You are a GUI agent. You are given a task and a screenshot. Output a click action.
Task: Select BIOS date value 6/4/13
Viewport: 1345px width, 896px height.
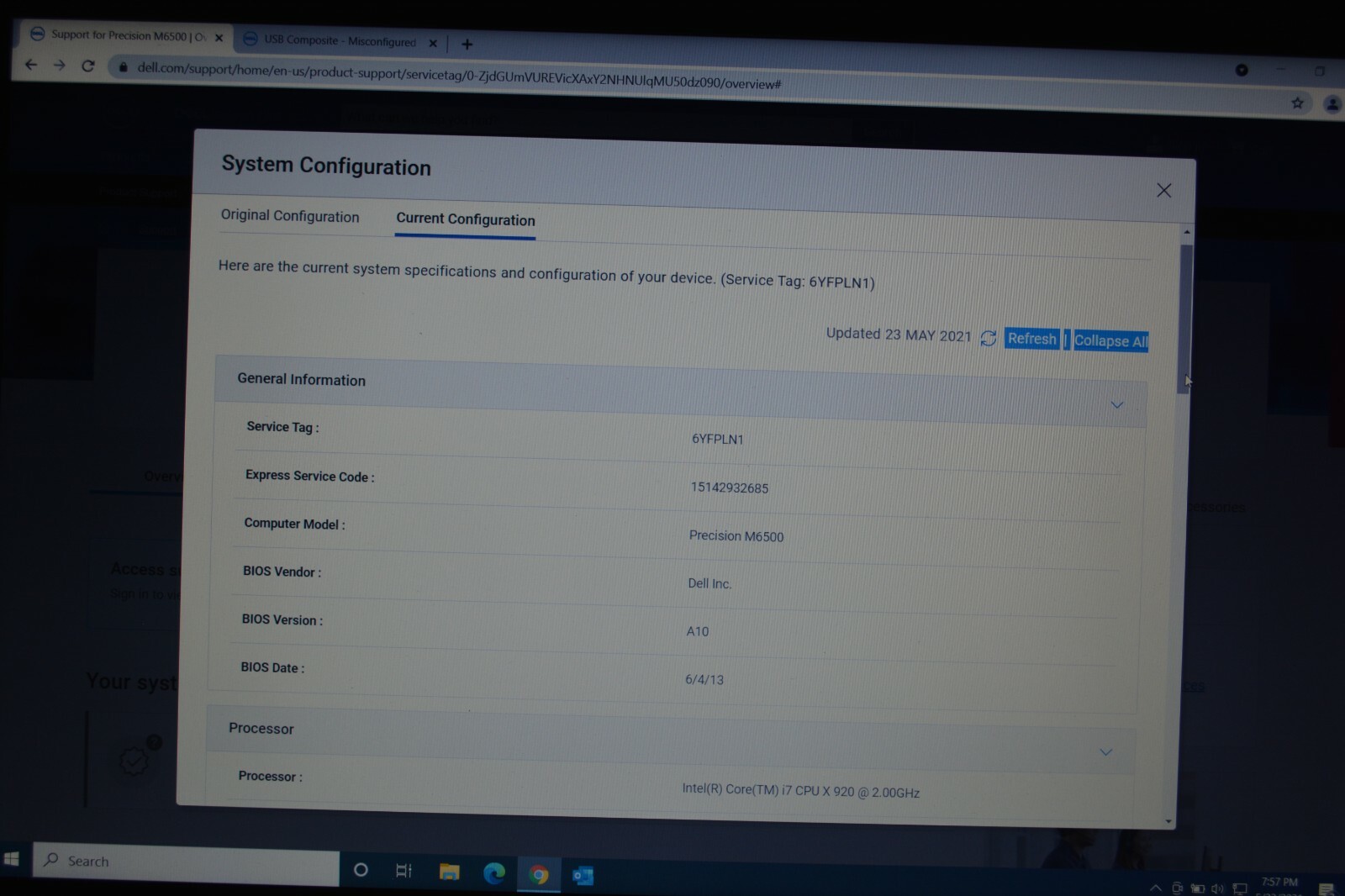704,679
